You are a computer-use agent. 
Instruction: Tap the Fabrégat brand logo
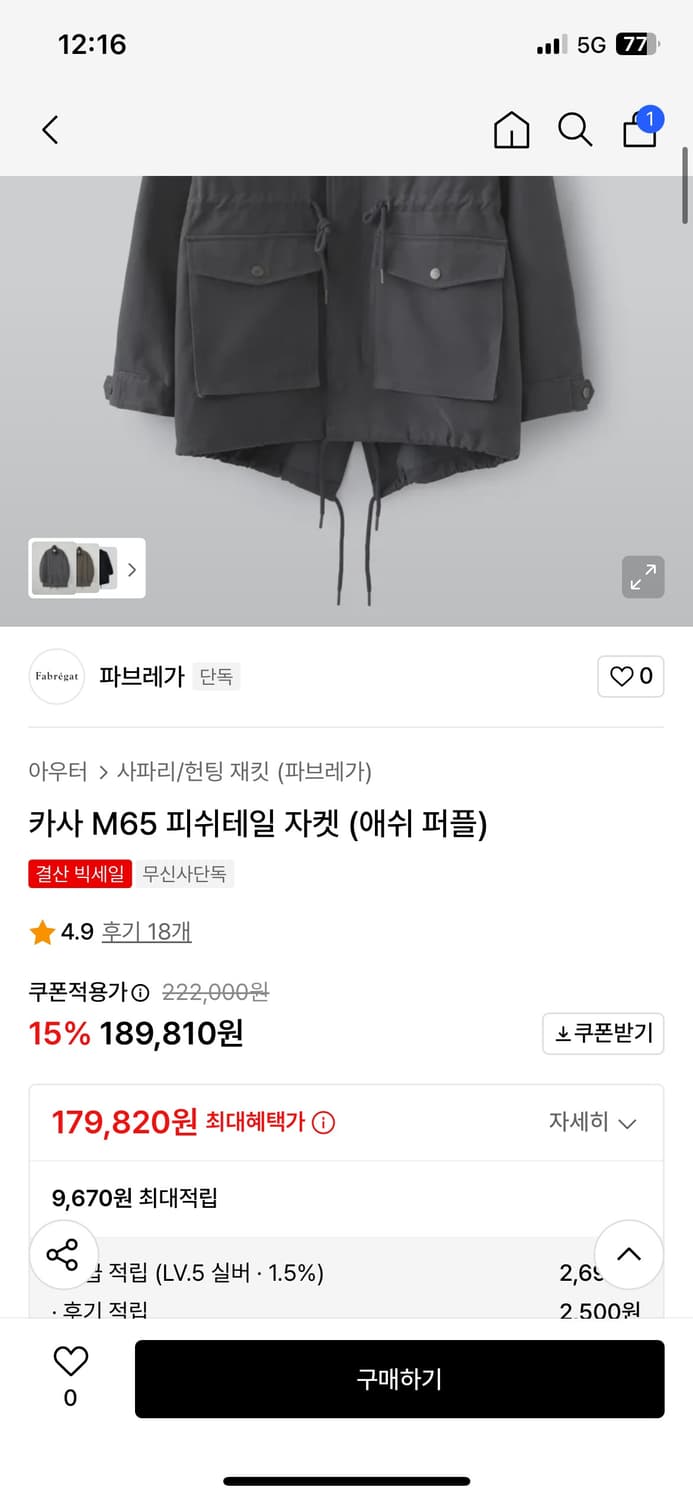click(x=56, y=677)
